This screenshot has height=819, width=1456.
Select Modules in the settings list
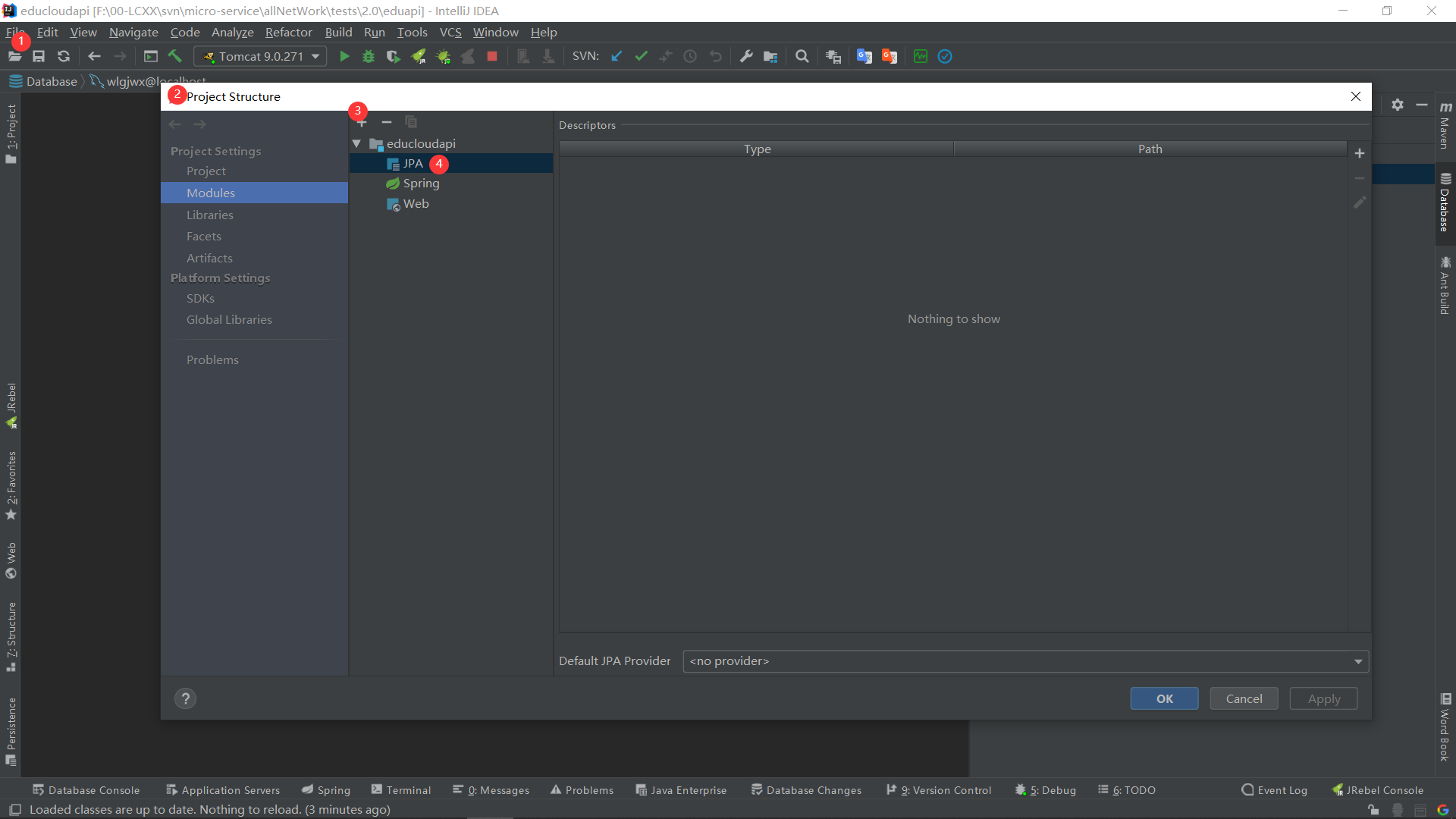point(254,193)
